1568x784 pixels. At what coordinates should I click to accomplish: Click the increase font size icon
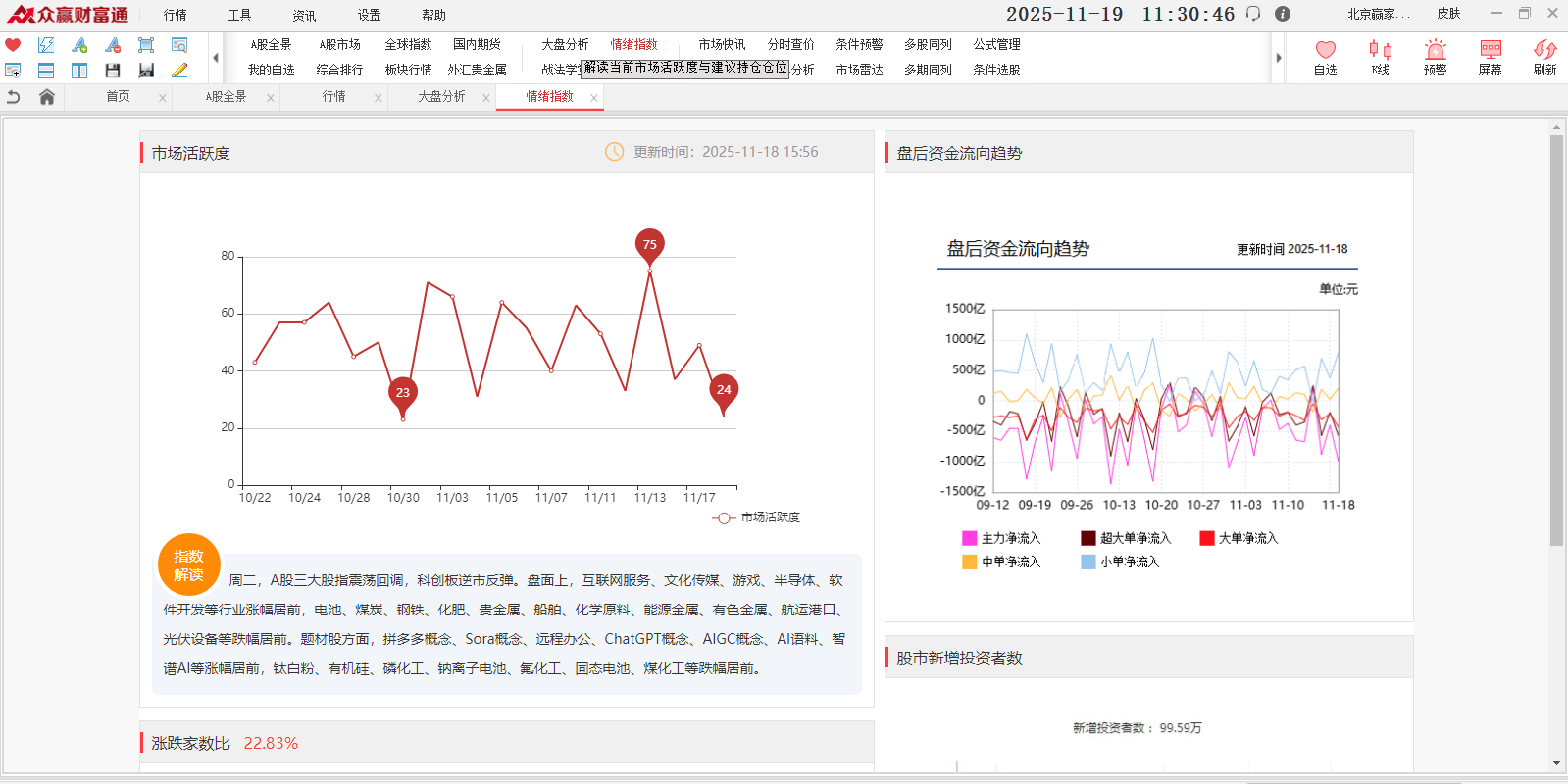79,45
